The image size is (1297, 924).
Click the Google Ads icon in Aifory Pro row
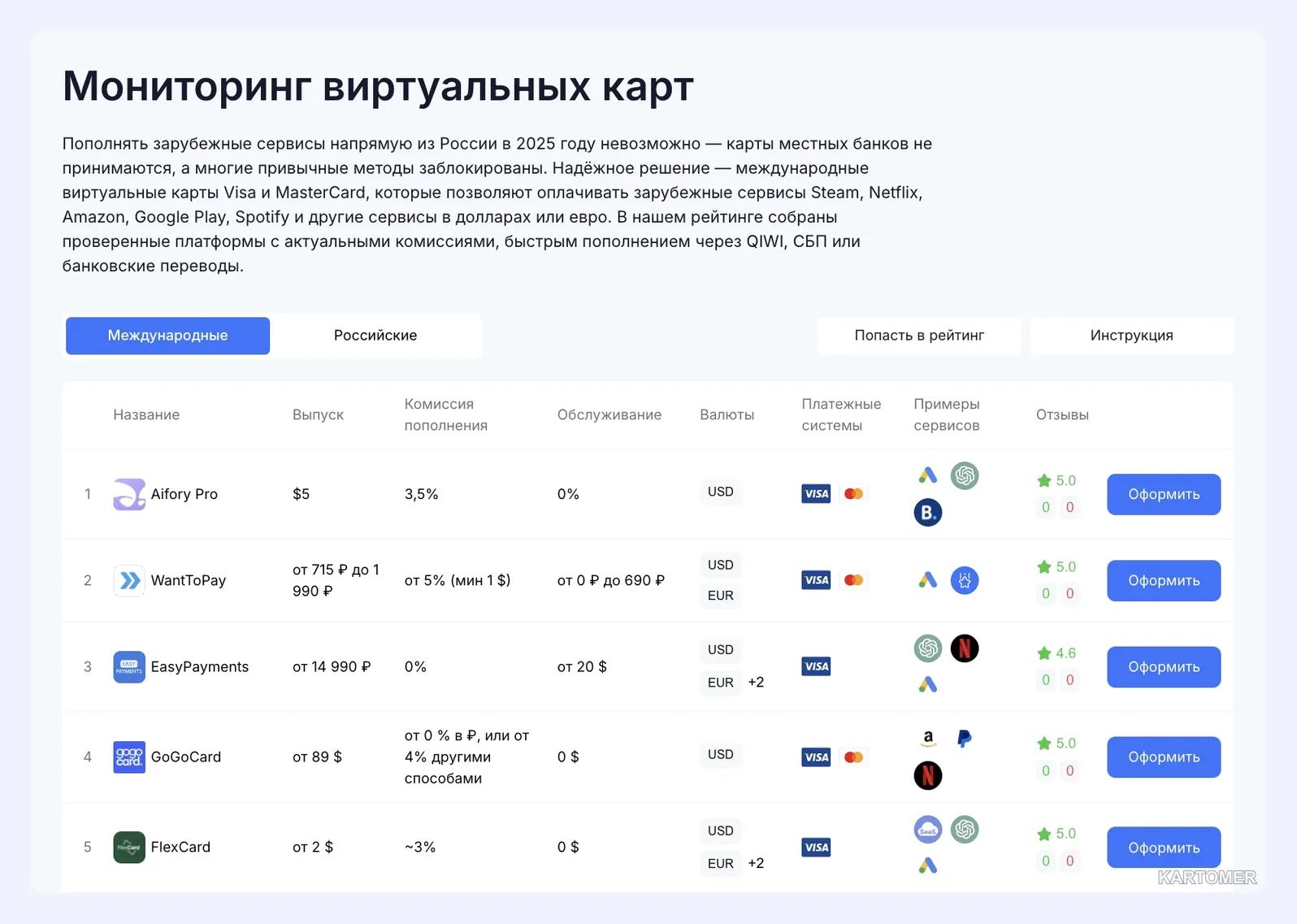pos(928,475)
